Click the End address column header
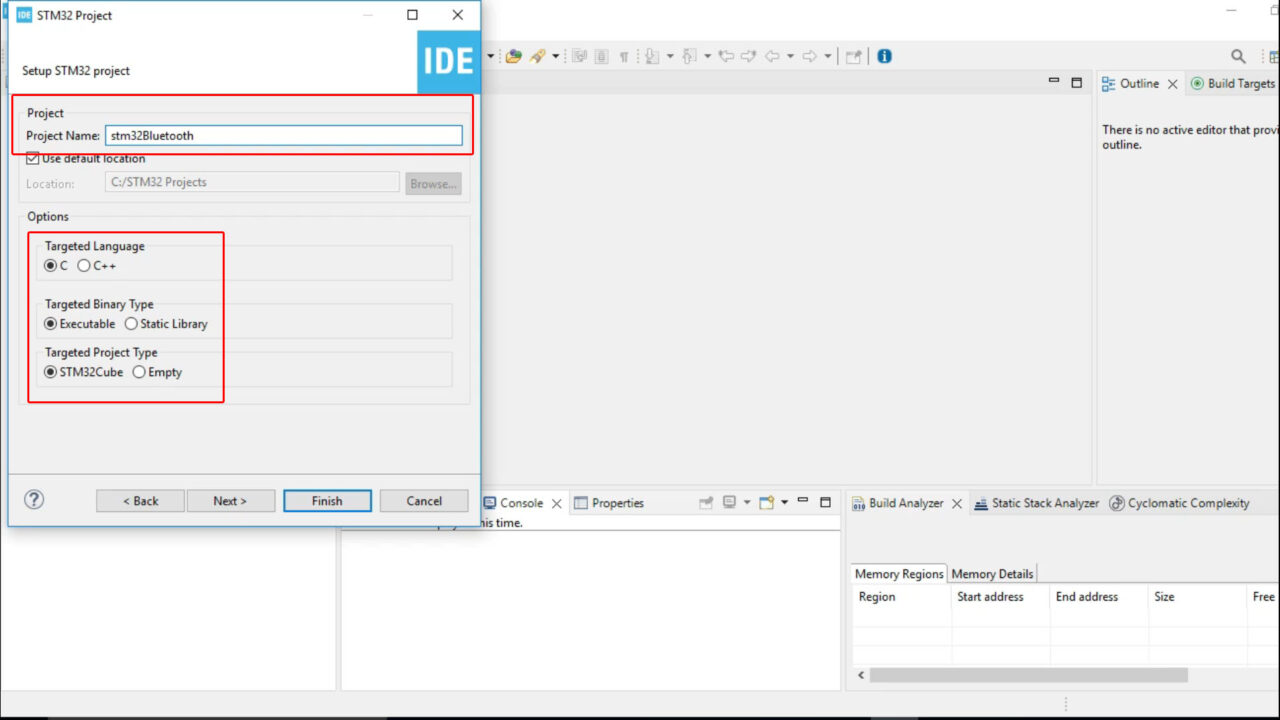 coord(1098,597)
